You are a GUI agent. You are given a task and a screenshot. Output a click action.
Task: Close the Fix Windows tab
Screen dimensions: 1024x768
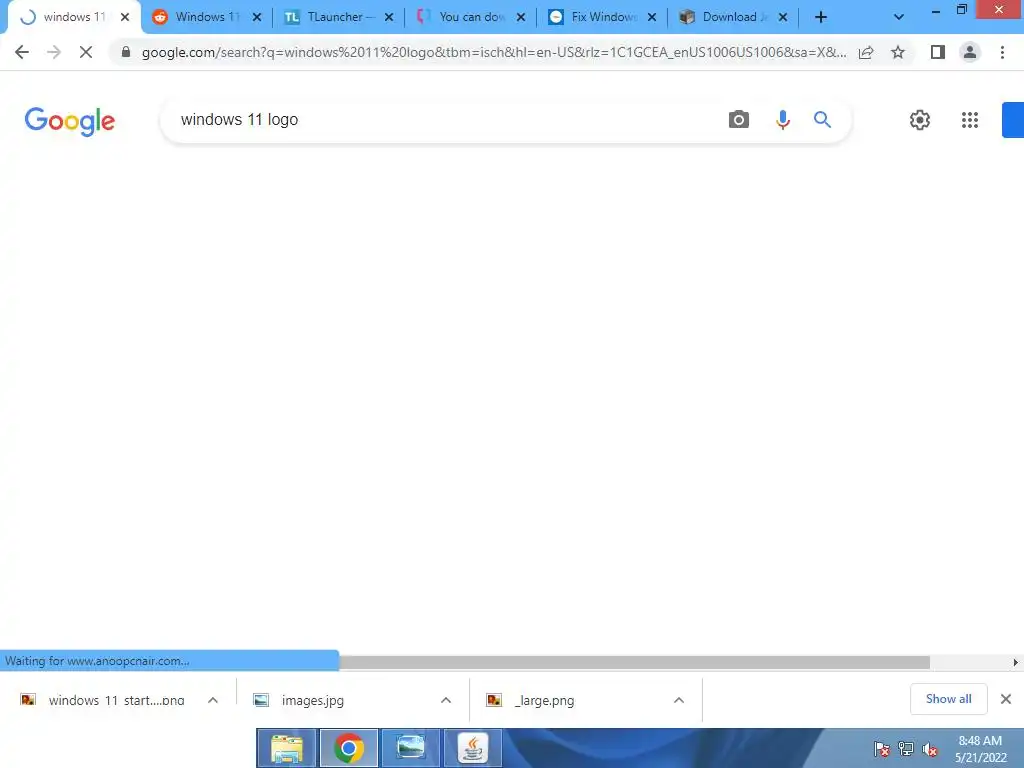(652, 17)
